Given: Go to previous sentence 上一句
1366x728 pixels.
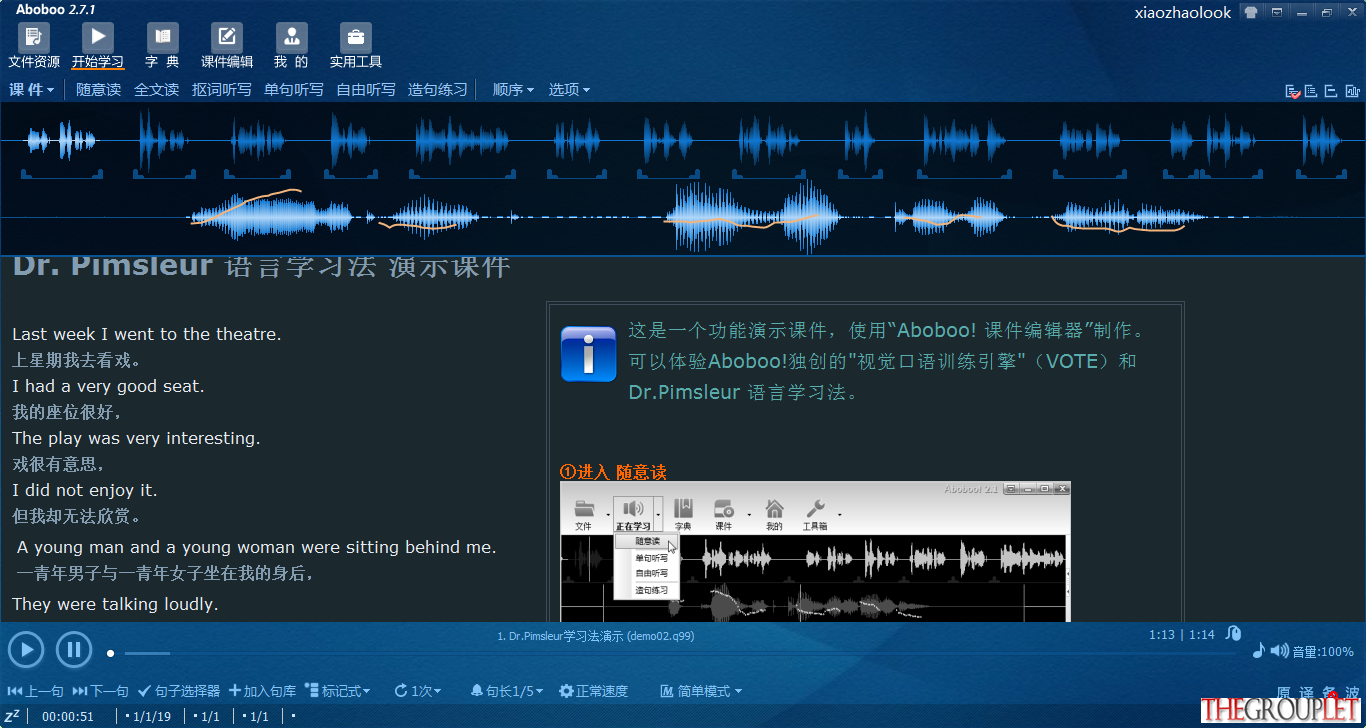Looking at the screenshot, I should 36,691.
